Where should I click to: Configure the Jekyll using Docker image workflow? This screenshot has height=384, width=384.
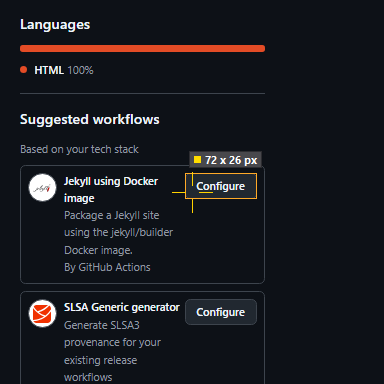(221, 186)
